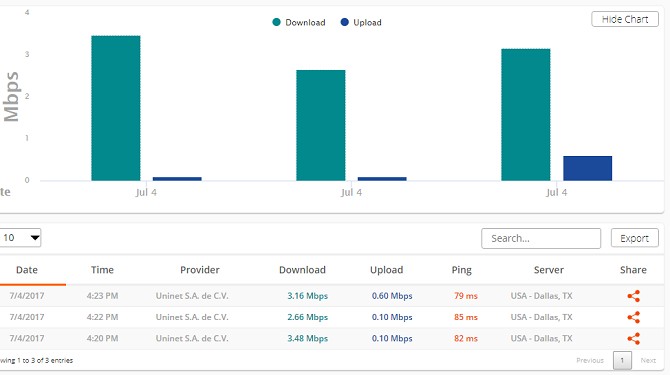670x375 pixels.
Task: Select the 85 ms ping value
Action: pos(466,317)
